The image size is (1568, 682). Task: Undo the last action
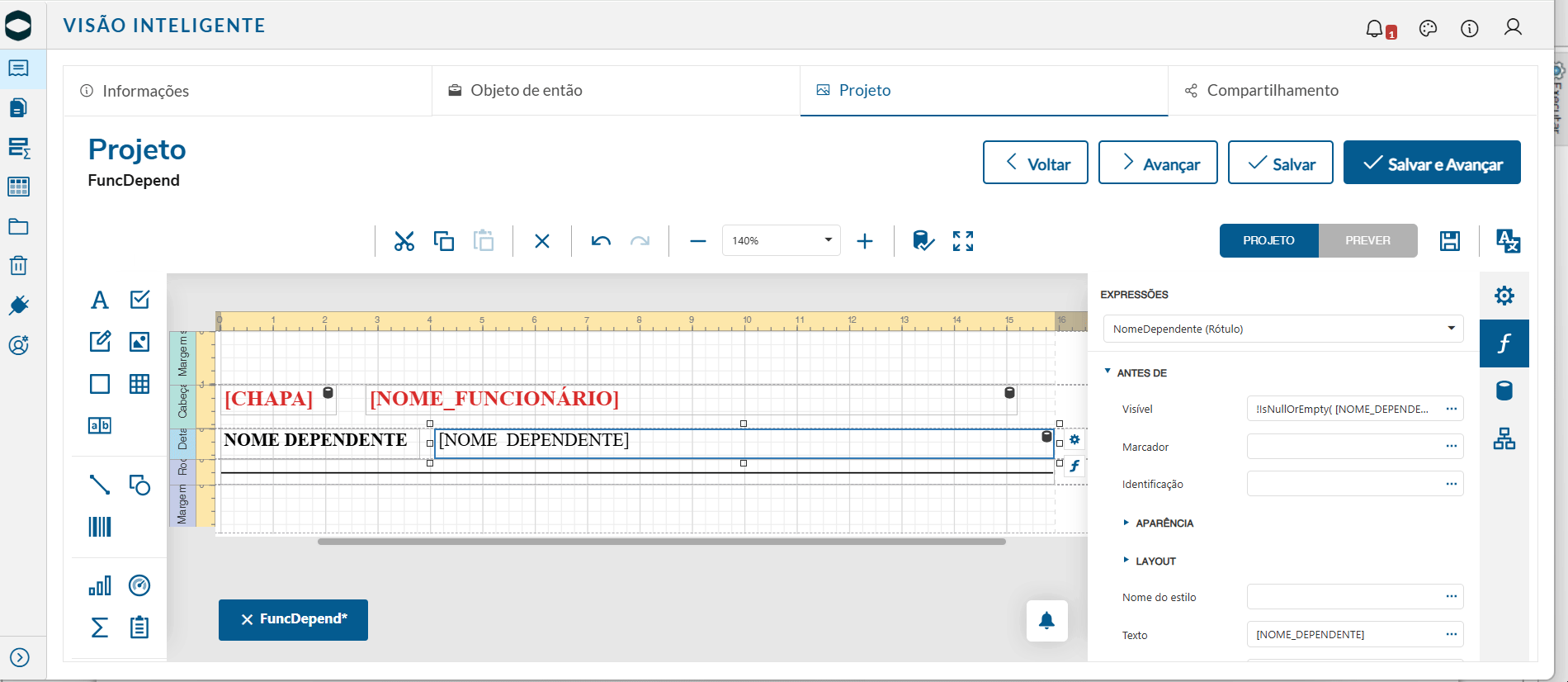click(601, 241)
